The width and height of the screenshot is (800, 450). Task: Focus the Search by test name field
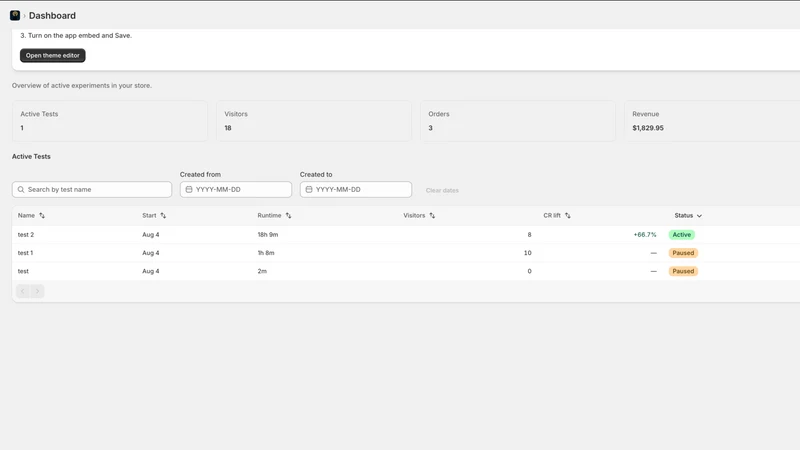pos(92,189)
